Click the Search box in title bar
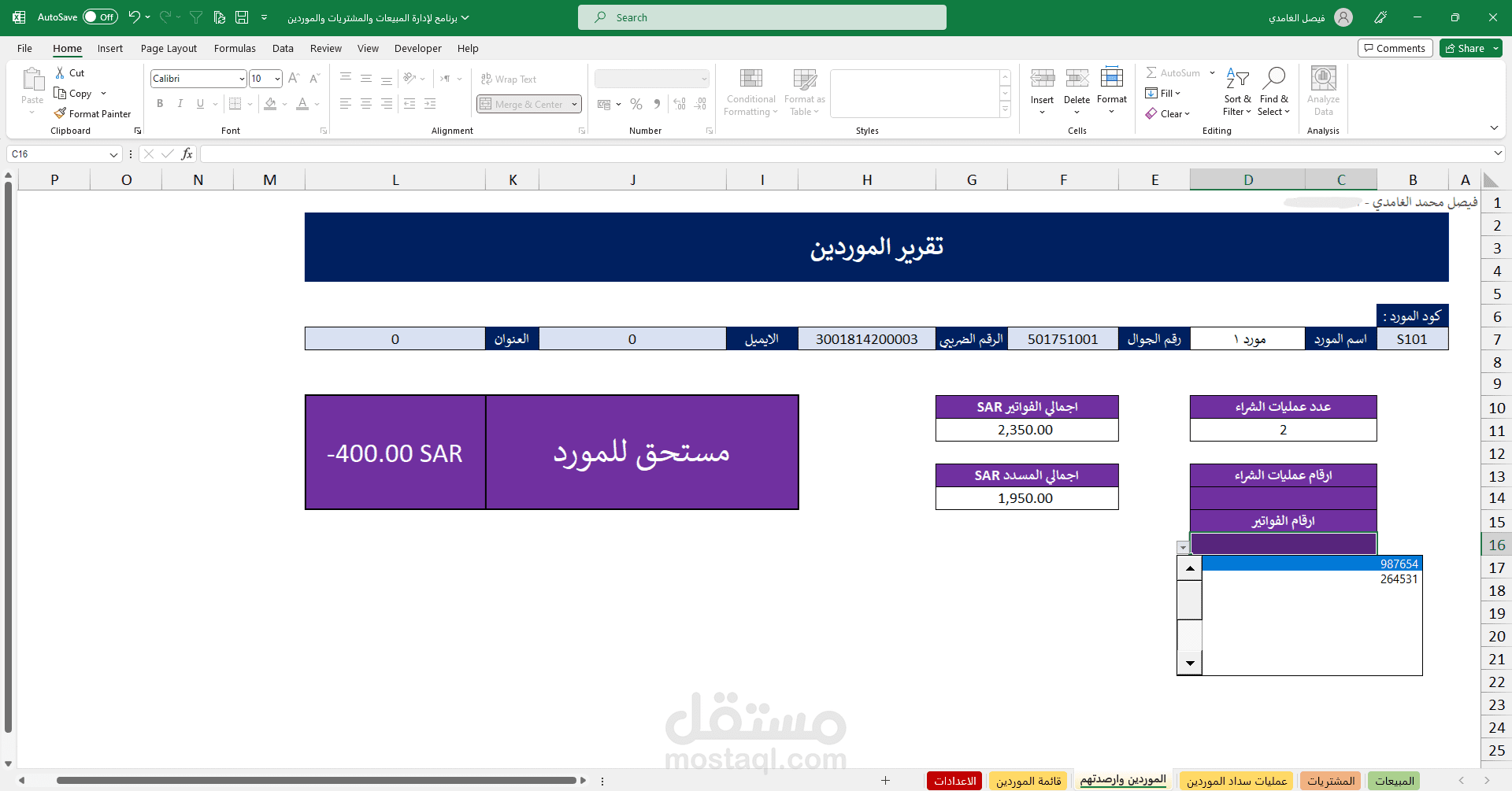This screenshot has height=791, width=1512. click(x=762, y=17)
